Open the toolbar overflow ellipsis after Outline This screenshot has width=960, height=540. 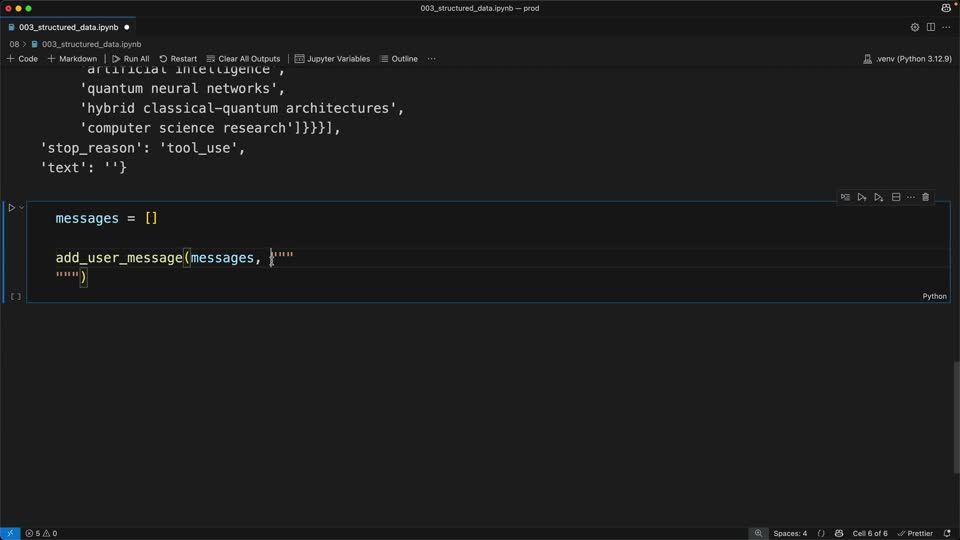click(x=431, y=59)
